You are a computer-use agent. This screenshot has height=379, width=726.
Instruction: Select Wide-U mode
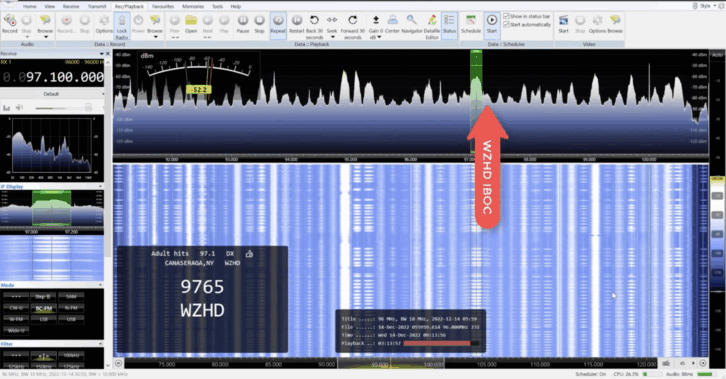tap(16, 330)
